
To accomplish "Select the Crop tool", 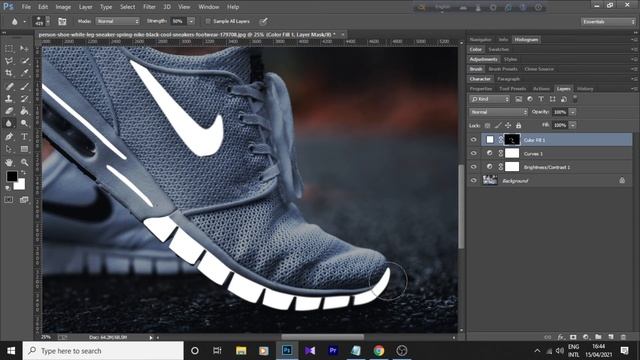I will point(9,73).
